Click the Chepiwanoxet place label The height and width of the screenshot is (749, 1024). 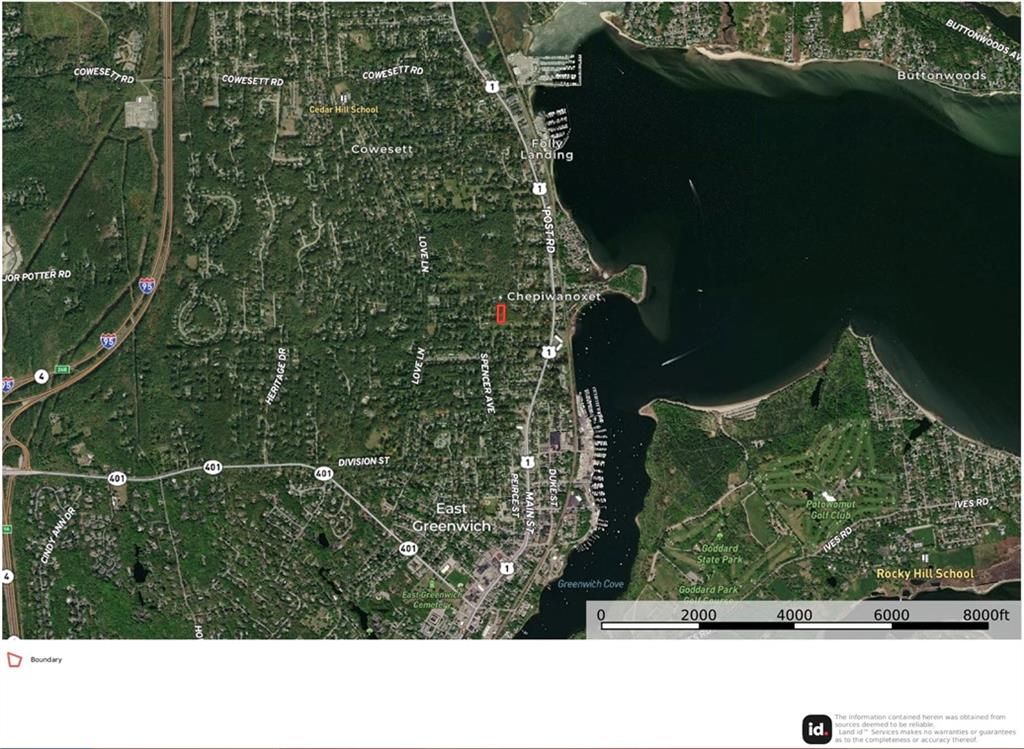pos(554,296)
